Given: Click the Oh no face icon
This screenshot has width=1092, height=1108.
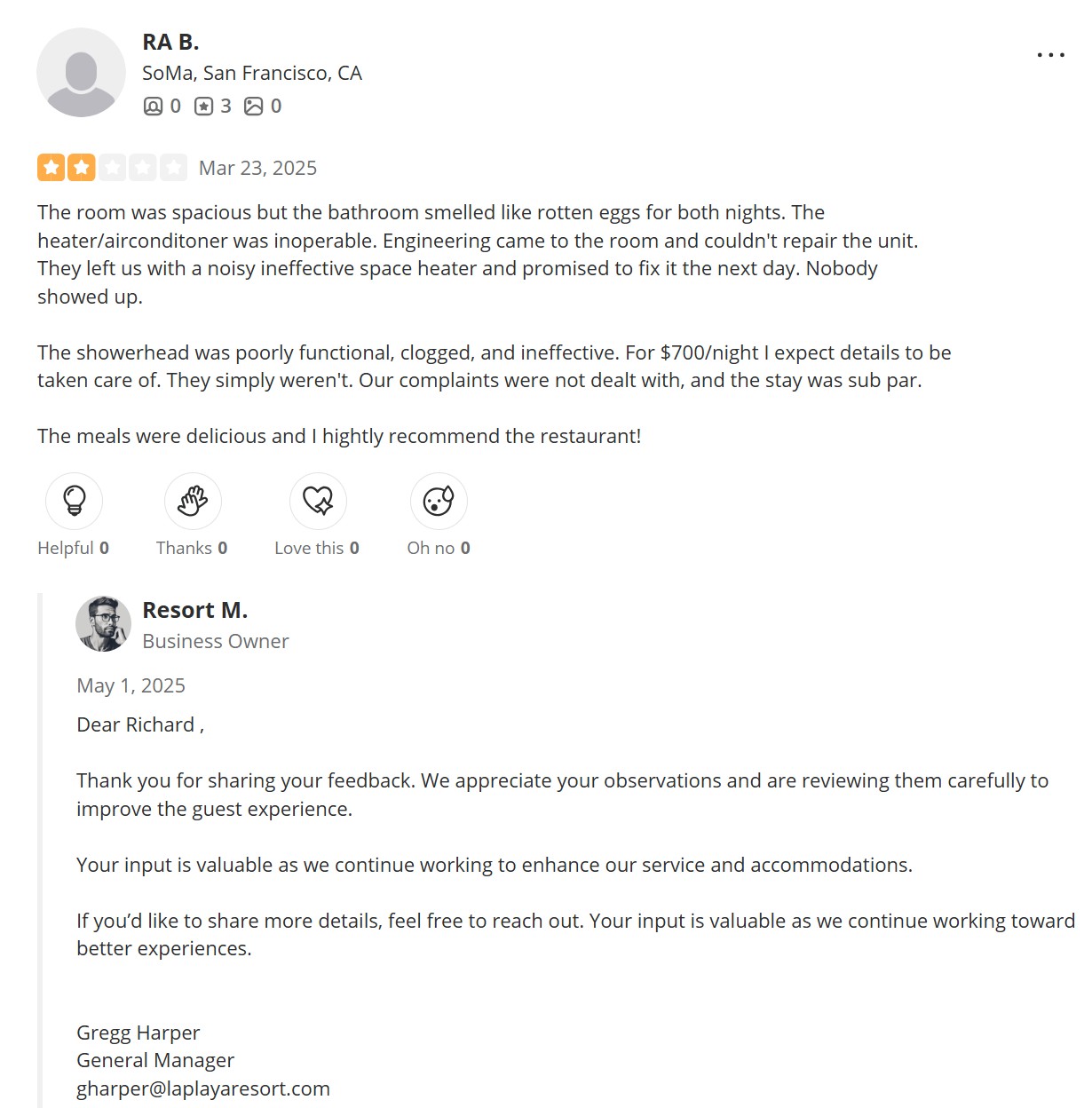Looking at the screenshot, I should (x=439, y=501).
